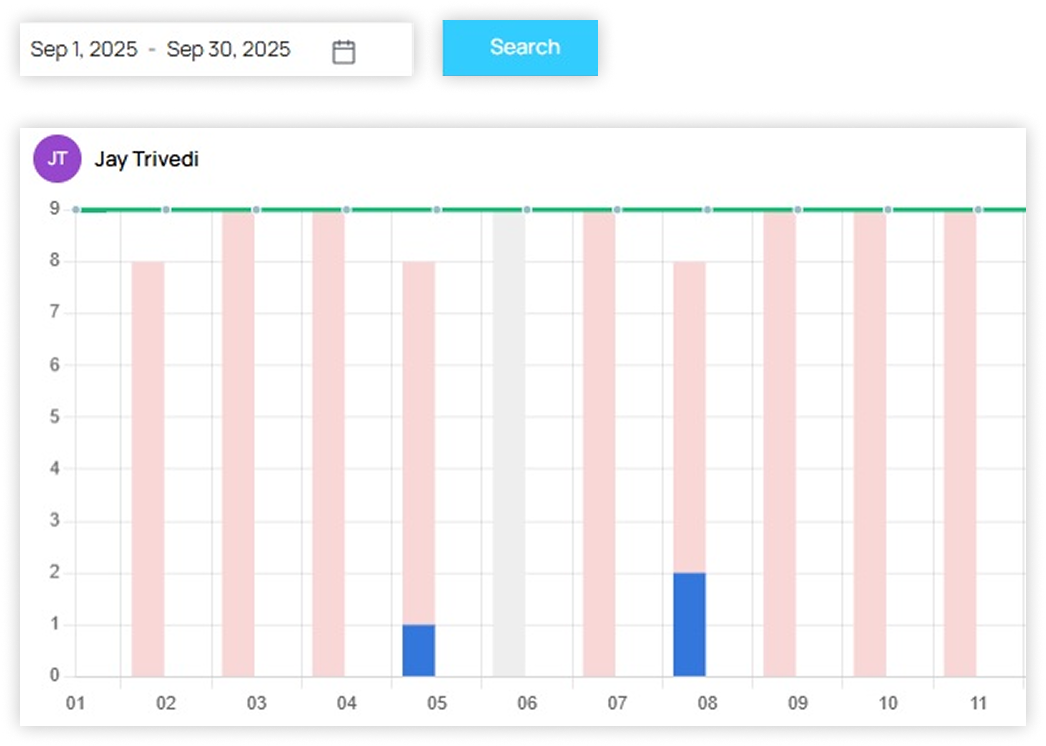Screen dimensions: 1046x746
Task: Click the pink bar for day 09
Action: 779,444
